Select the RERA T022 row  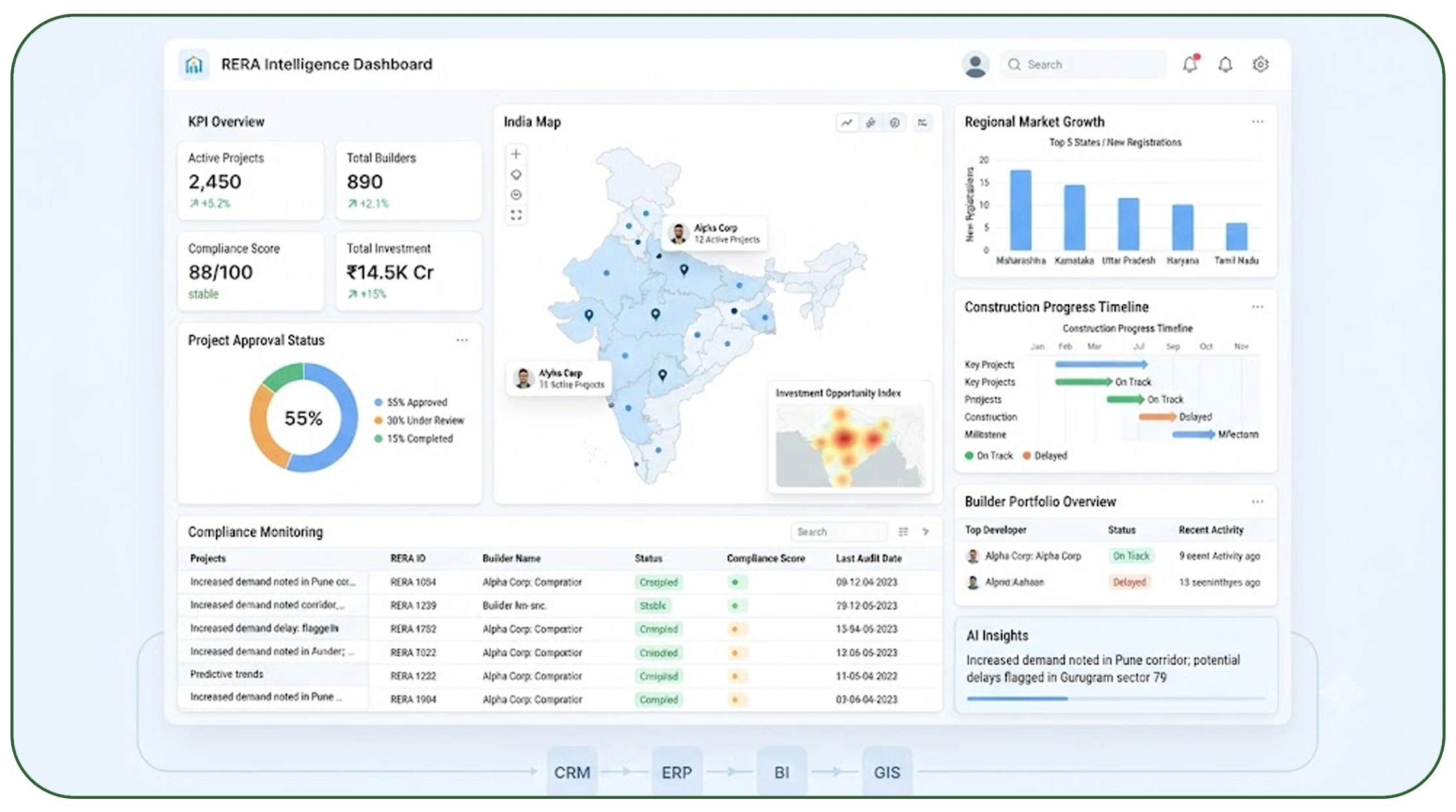tap(560, 653)
